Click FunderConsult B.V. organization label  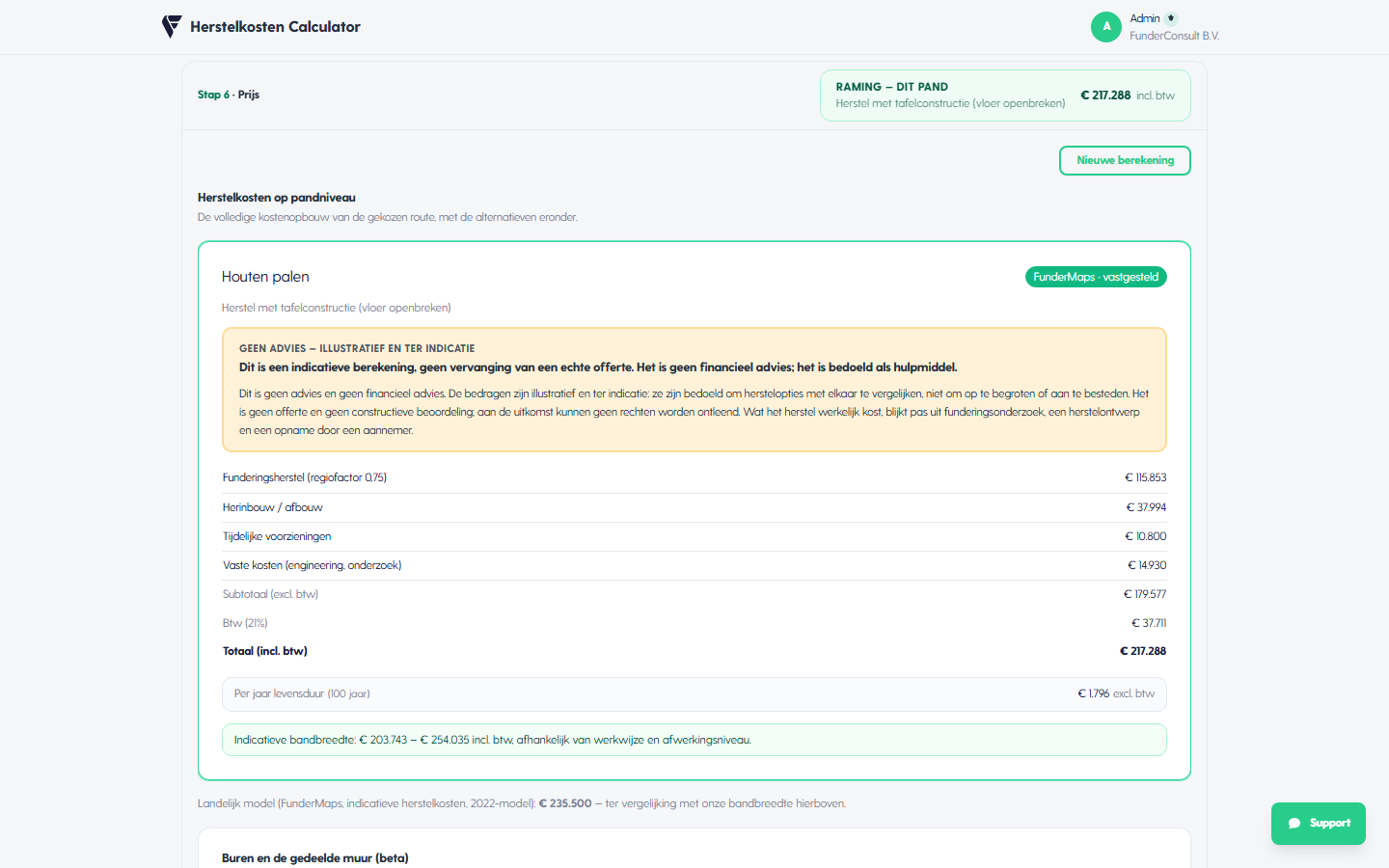tap(1174, 36)
